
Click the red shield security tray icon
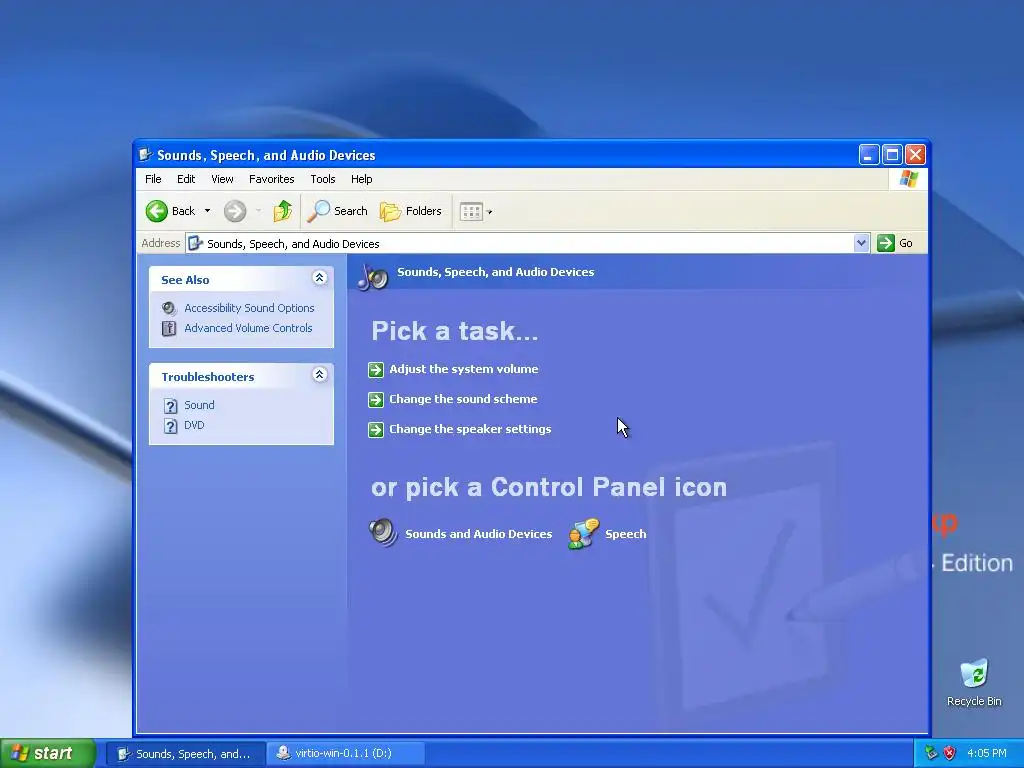(949, 753)
